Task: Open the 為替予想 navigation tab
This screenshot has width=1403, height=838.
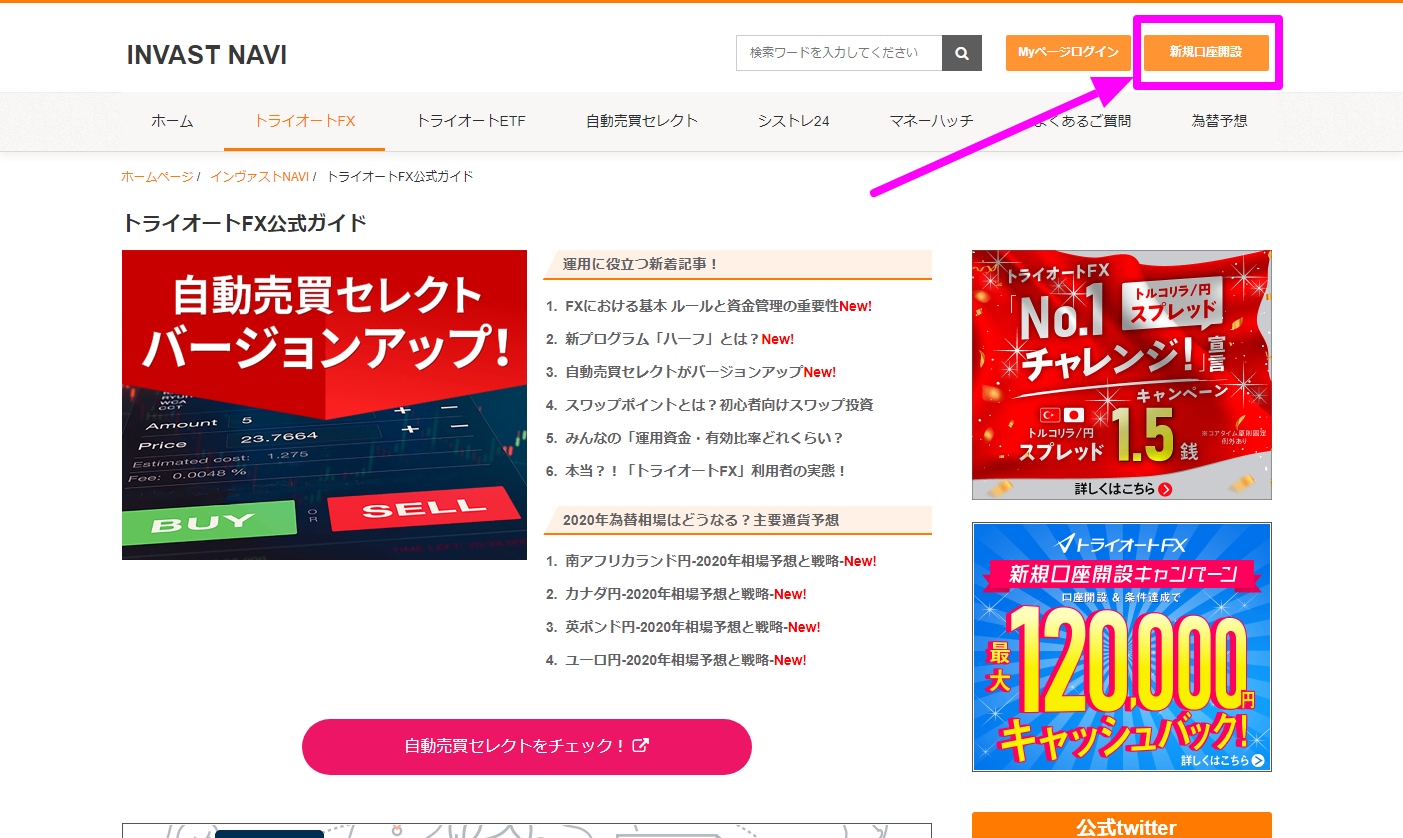Action: (x=1219, y=121)
